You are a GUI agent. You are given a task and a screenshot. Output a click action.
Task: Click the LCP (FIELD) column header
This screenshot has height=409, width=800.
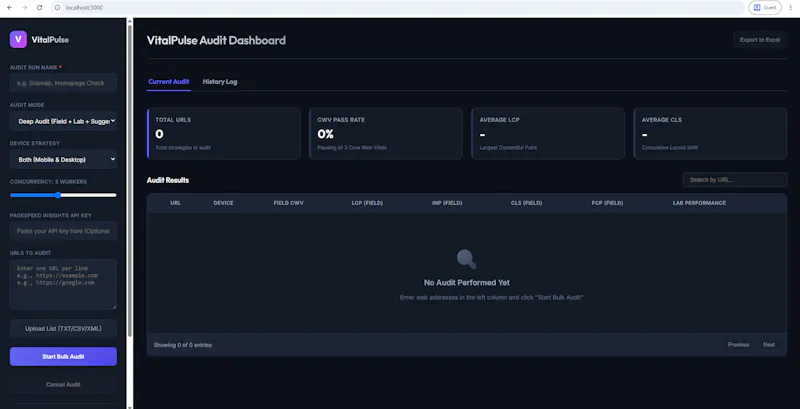coord(367,203)
